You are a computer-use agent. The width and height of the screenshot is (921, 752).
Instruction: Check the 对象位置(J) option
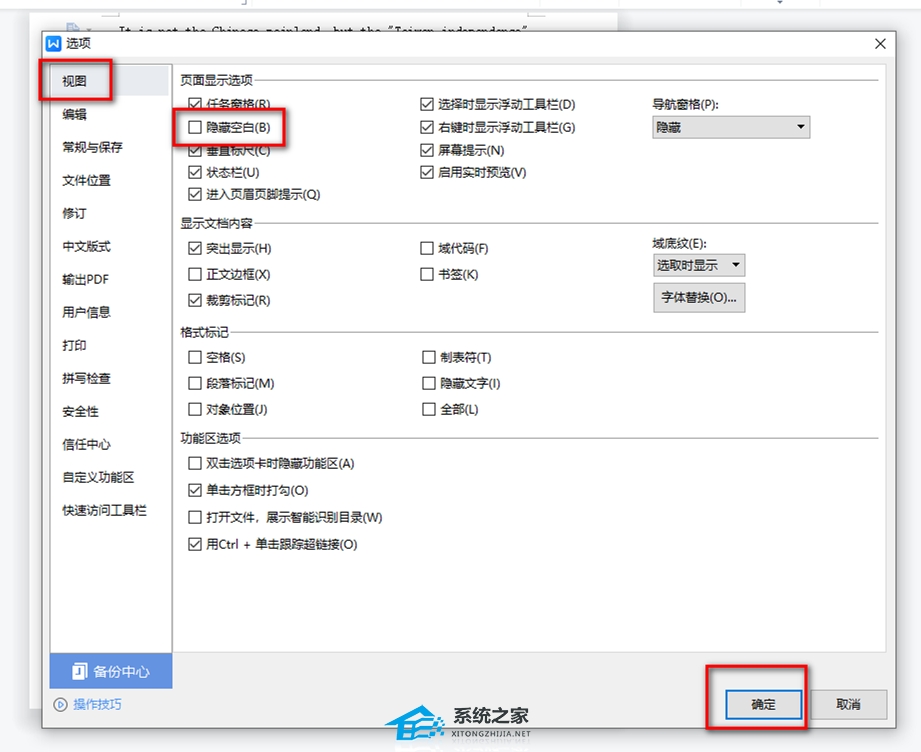click(x=194, y=409)
